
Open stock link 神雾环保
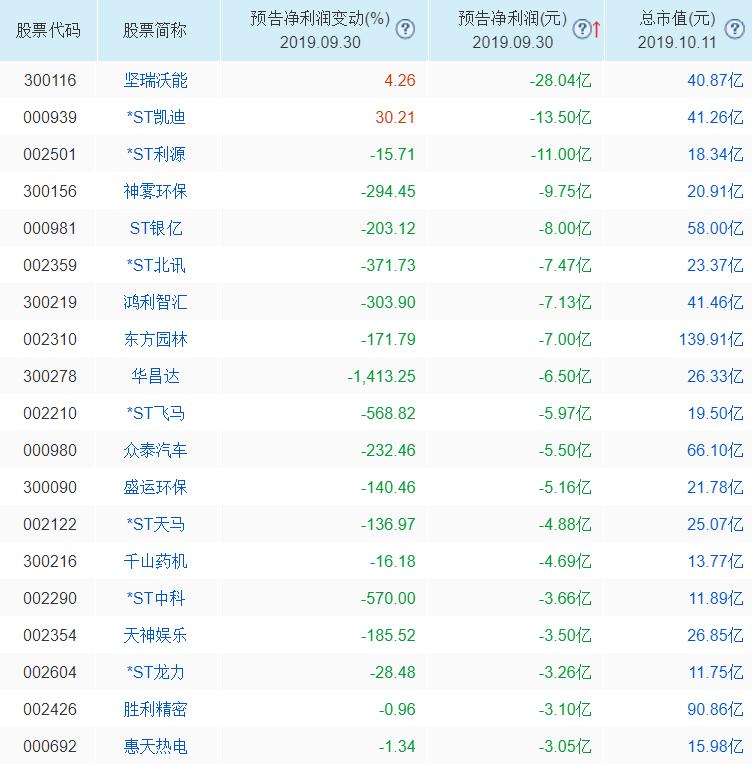point(155,191)
